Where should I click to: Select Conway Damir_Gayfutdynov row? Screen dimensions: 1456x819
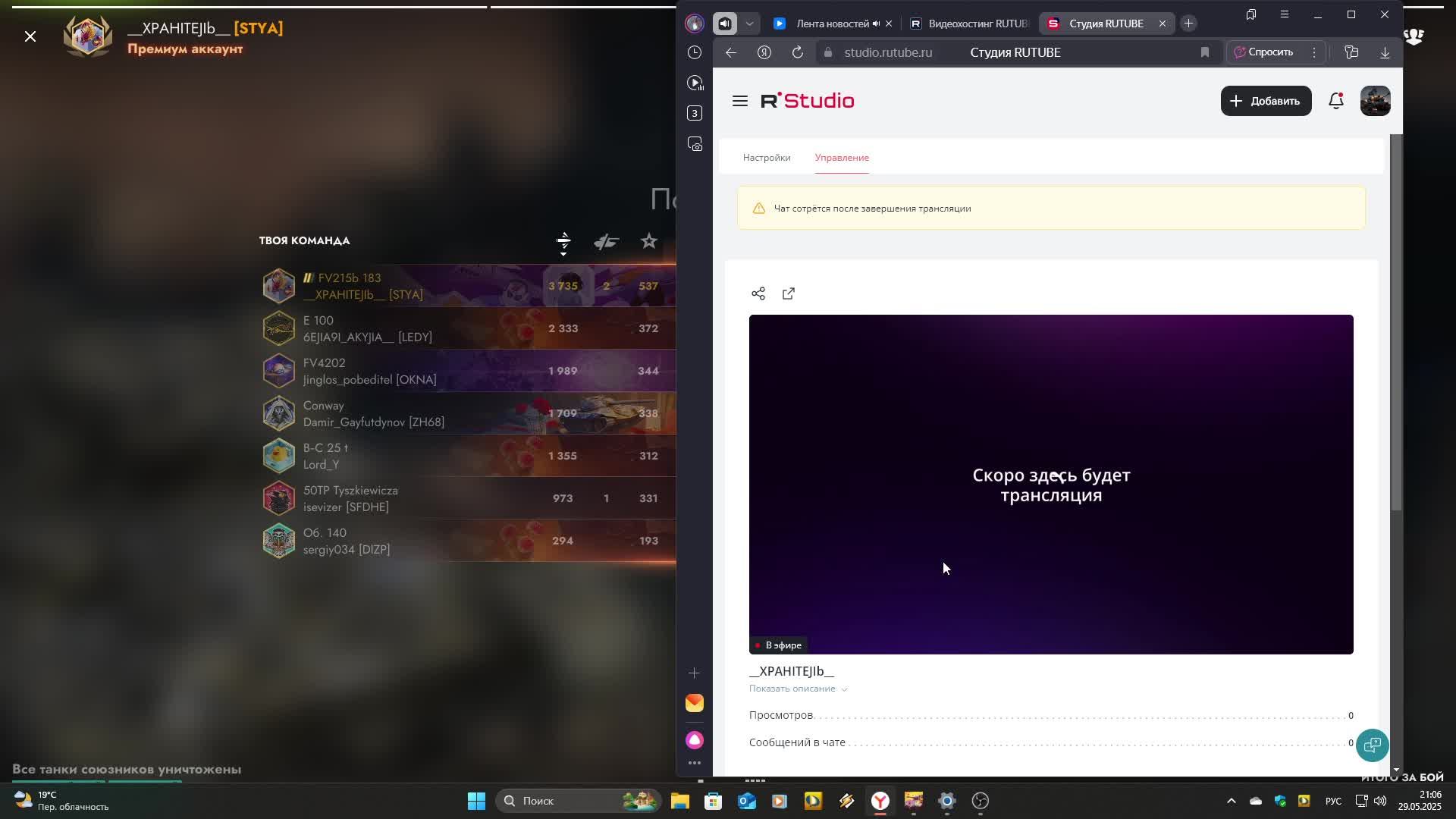point(469,413)
